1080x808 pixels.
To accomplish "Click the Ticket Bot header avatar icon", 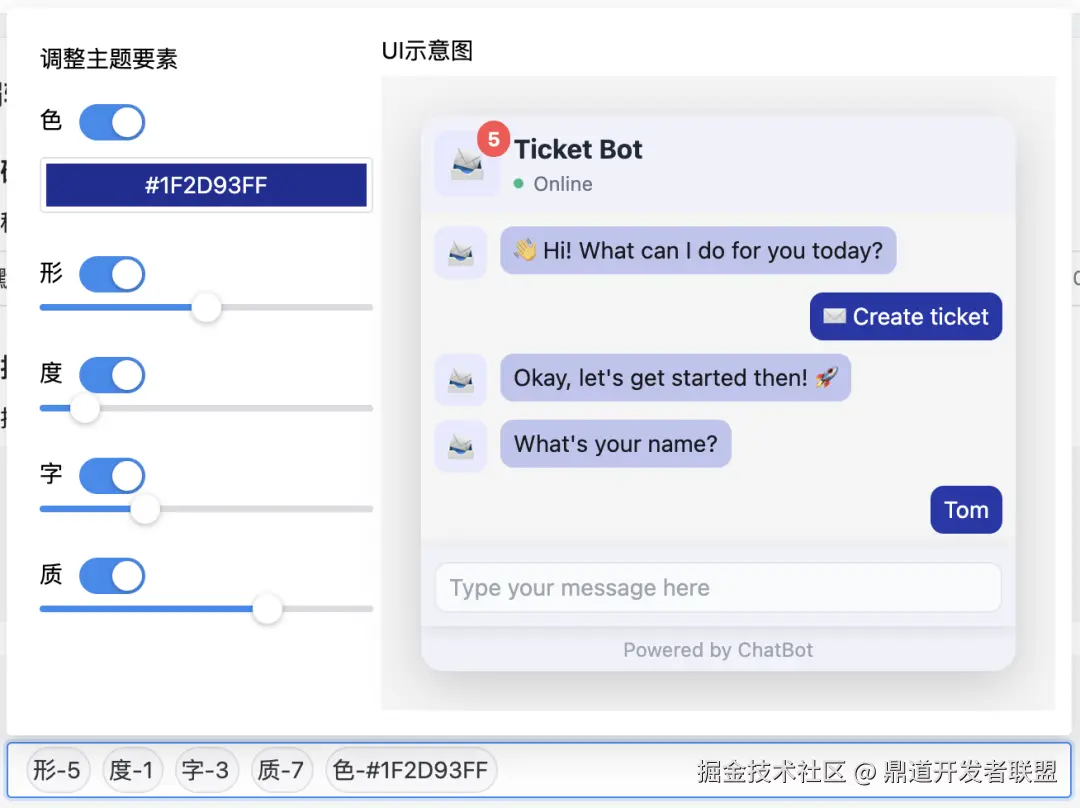I will coord(467,164).
